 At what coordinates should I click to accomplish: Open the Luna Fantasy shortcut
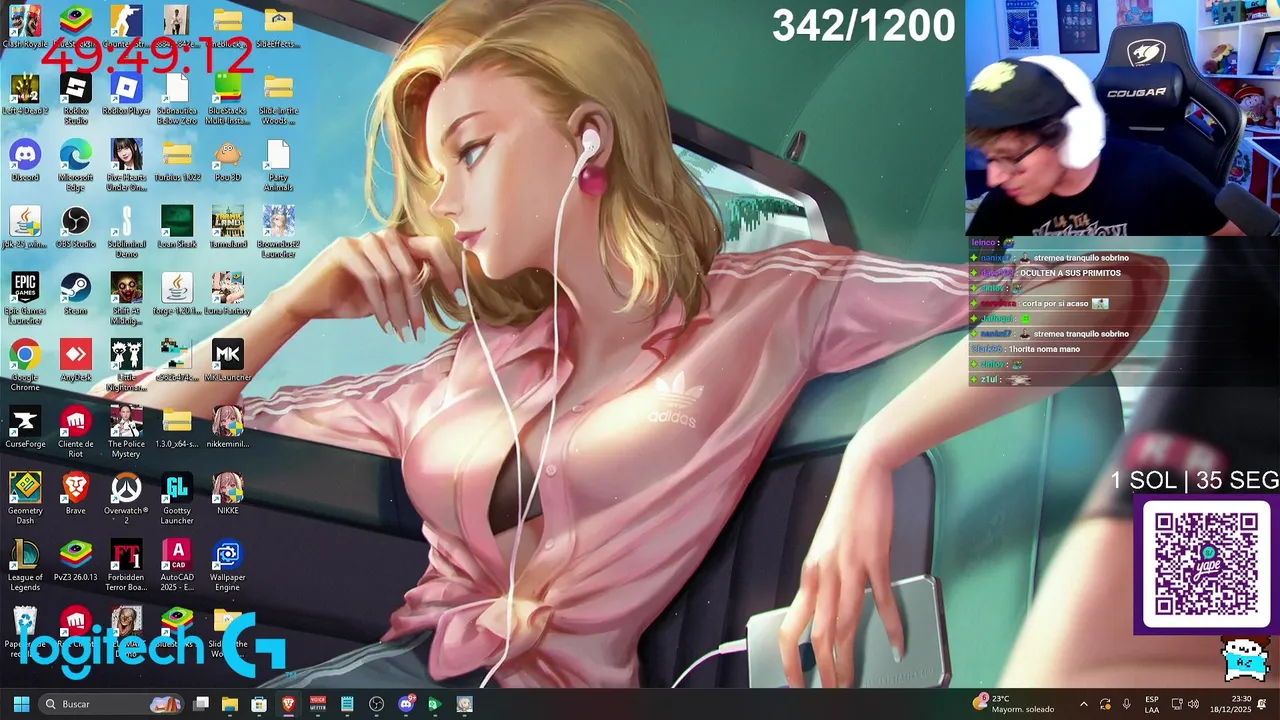(228, 294)
